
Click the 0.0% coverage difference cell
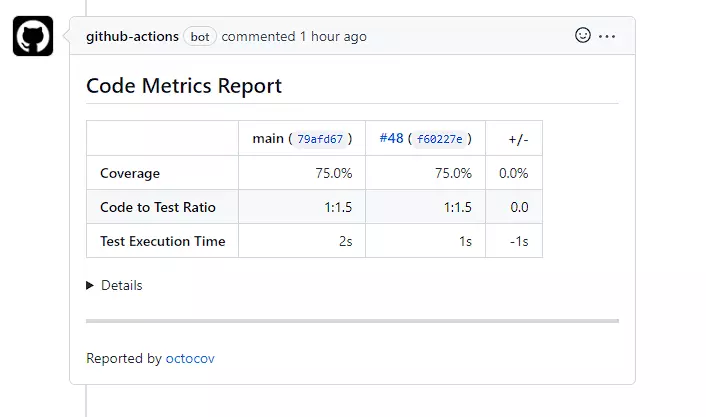pyautogui.click(x=514, y=173)
